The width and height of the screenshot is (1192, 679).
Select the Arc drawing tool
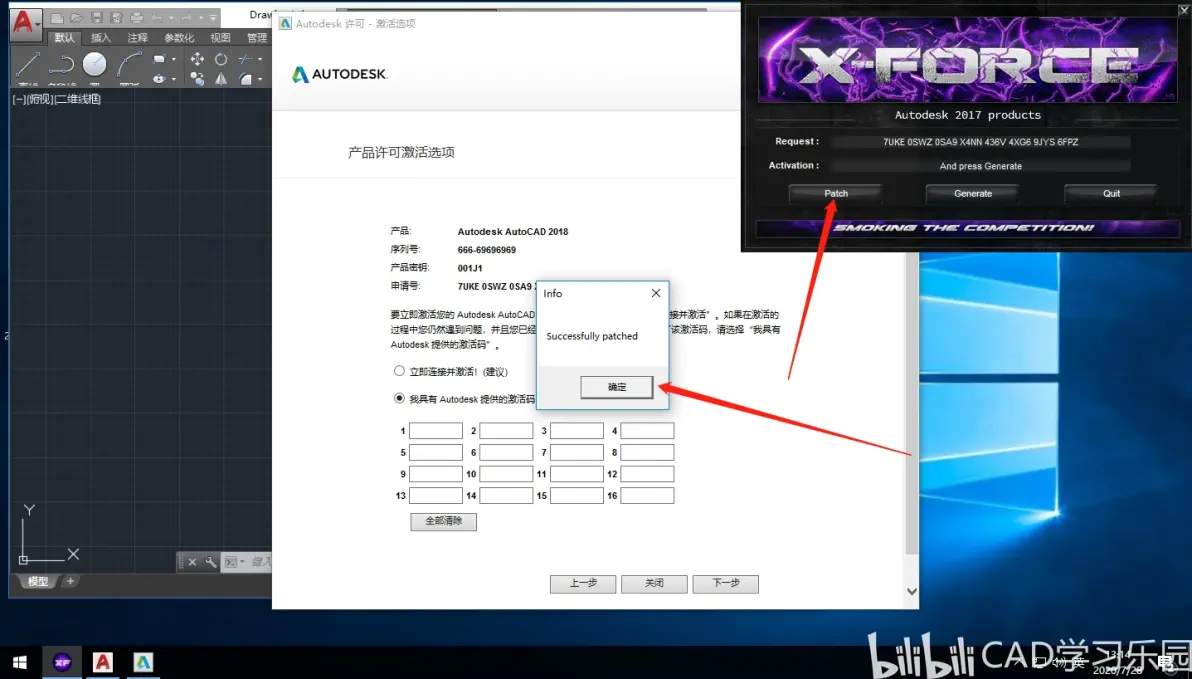[129, 65]
